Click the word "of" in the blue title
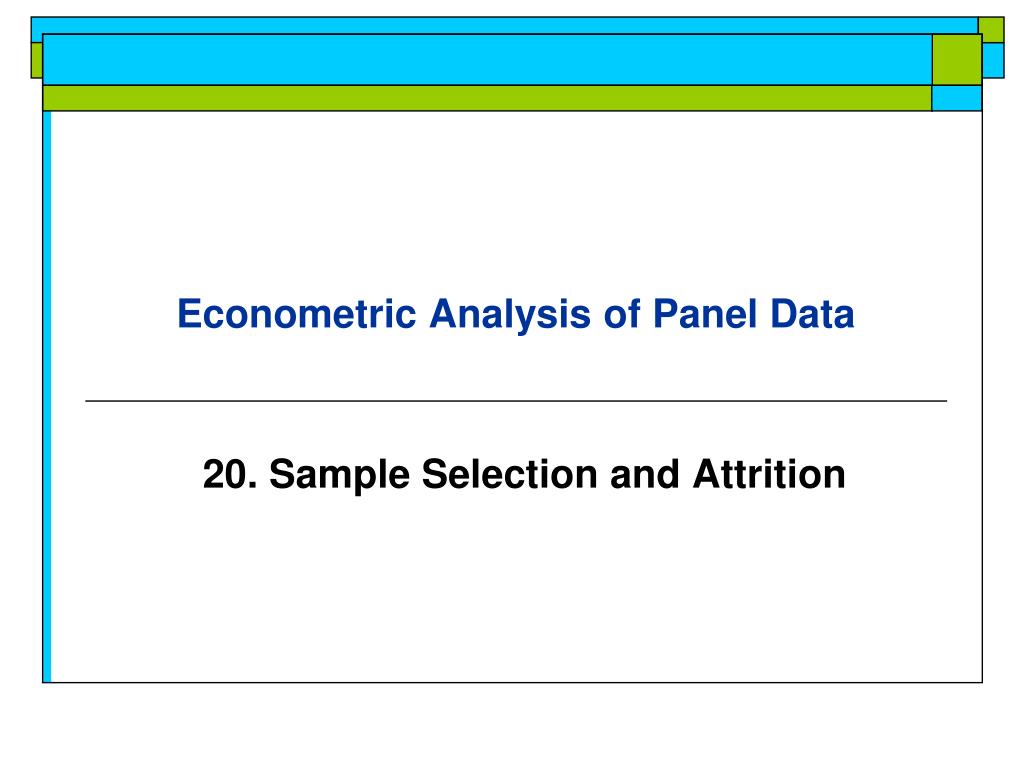Viewport: 1024px width, 768px height. pos(622,313)
